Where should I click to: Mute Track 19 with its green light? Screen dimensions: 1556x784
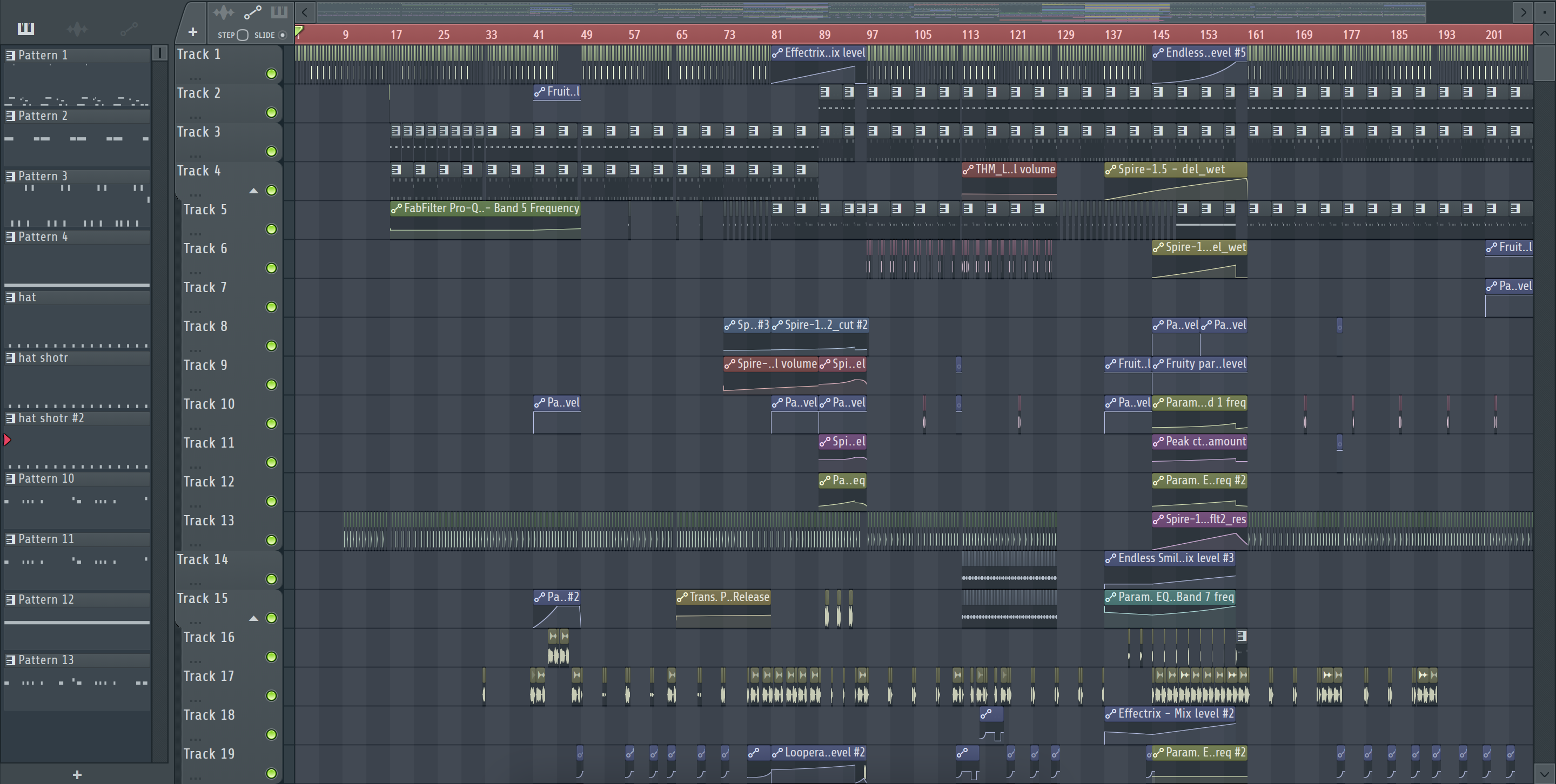coord(272,773)
